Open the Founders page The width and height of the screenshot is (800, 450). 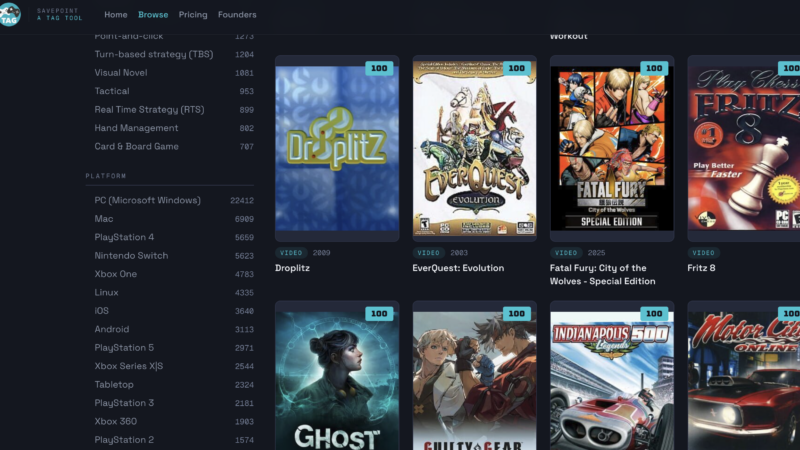point(237,15)
